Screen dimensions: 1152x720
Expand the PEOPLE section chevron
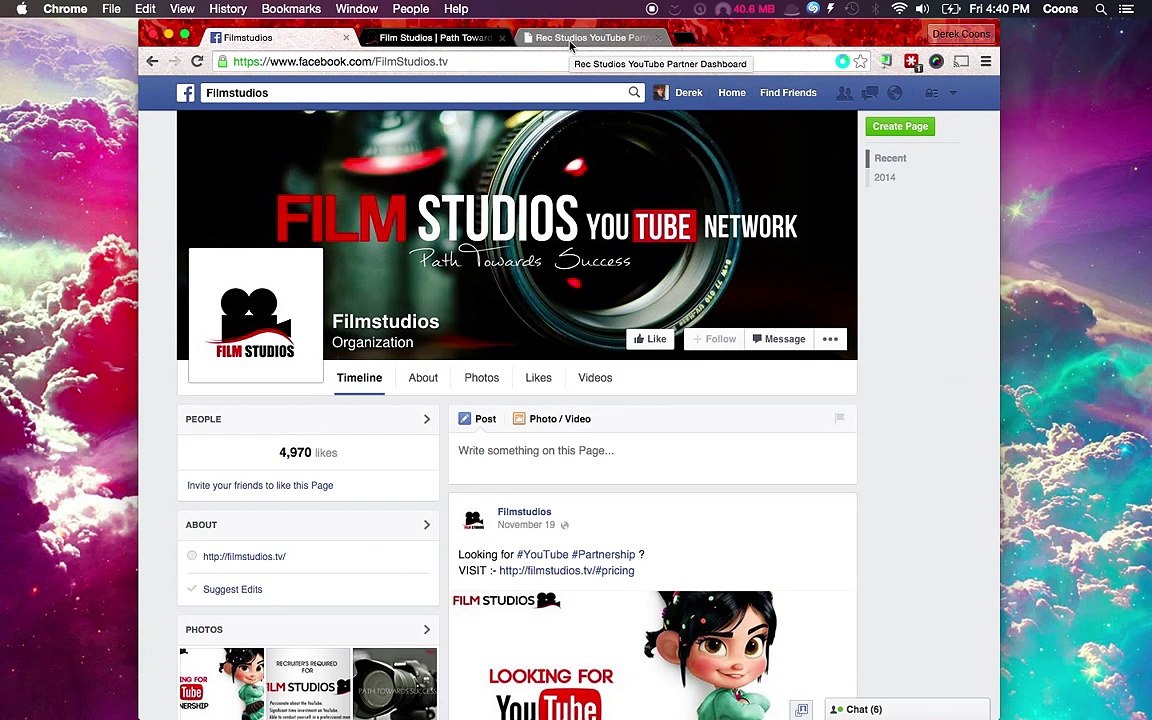click(427, 419)
